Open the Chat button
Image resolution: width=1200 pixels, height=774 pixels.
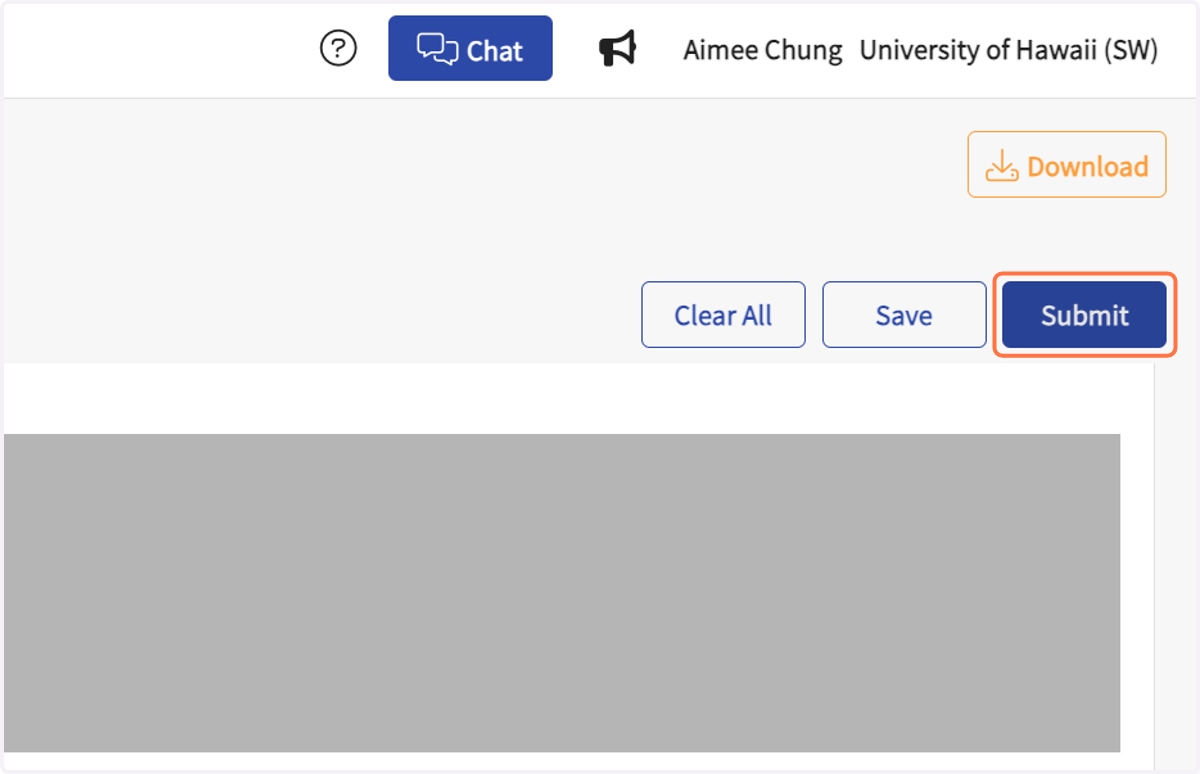pyautogui.click(x=470, y=48)
